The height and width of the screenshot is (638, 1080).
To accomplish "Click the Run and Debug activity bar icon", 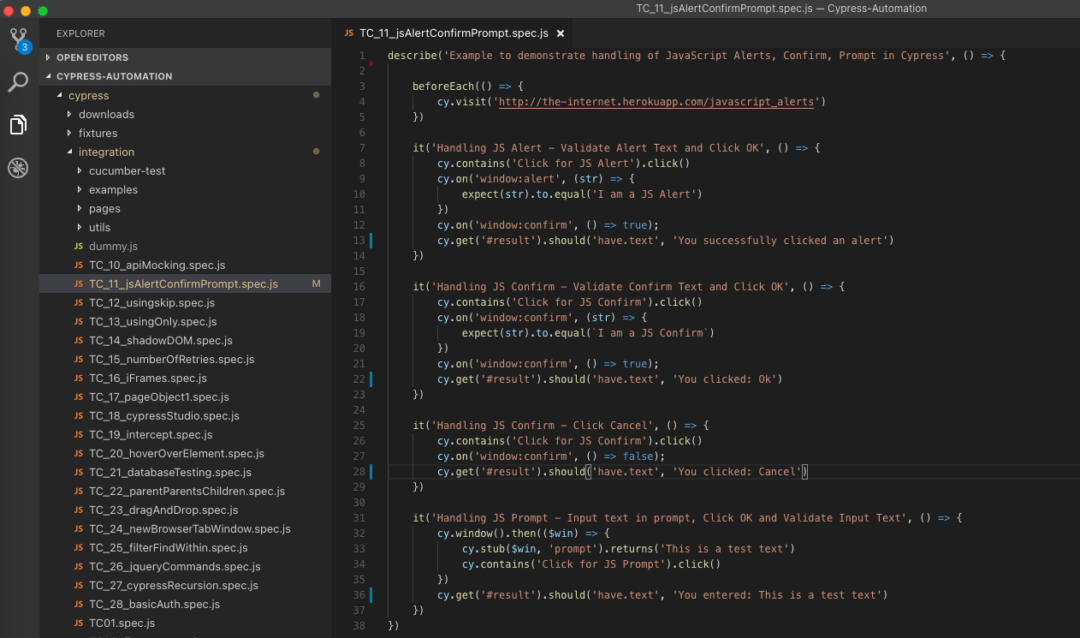I will point(17,168).
